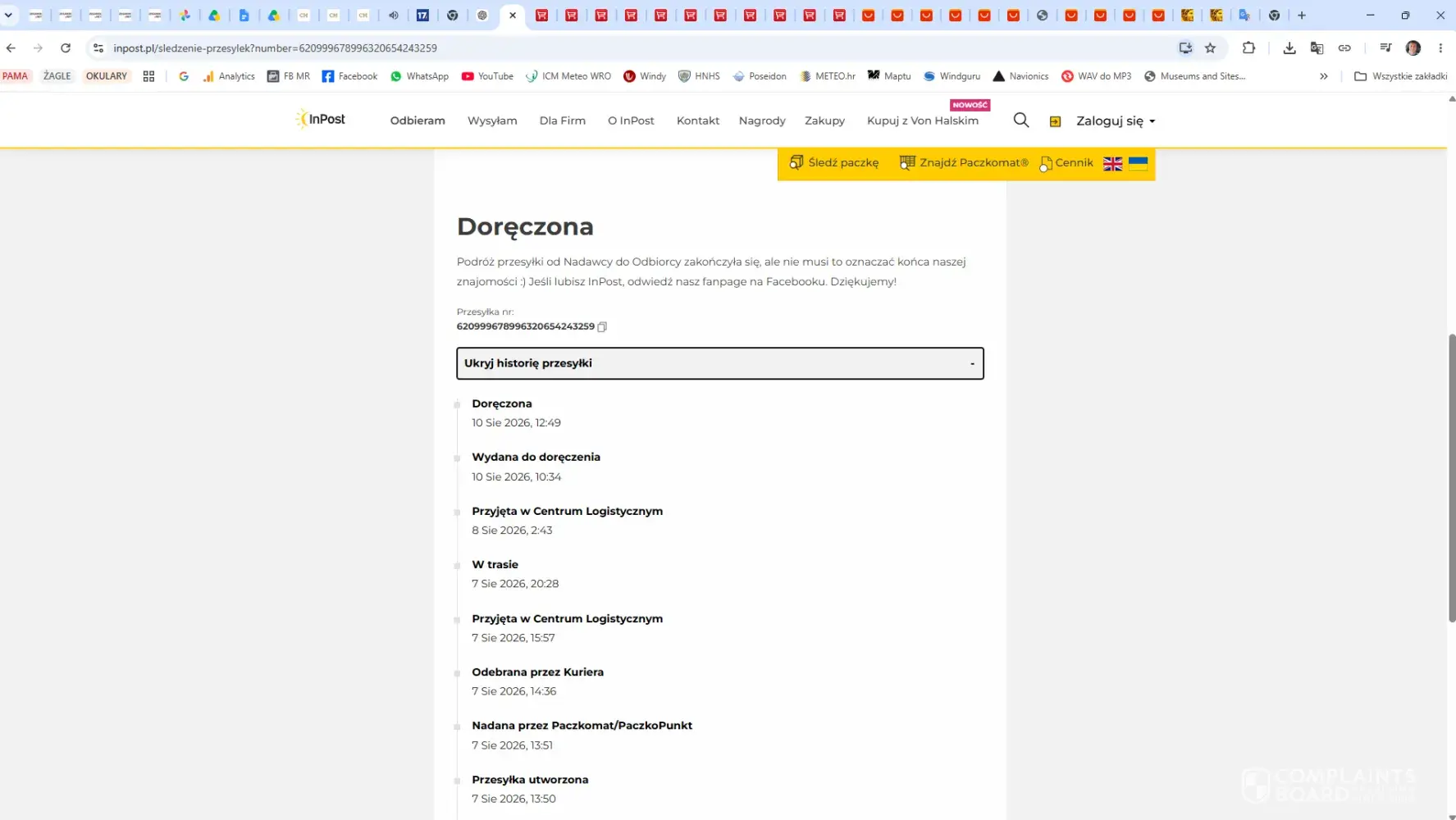Bookmark this page with the star icon
1456x820 pixels.
[x=1210, y=48]
